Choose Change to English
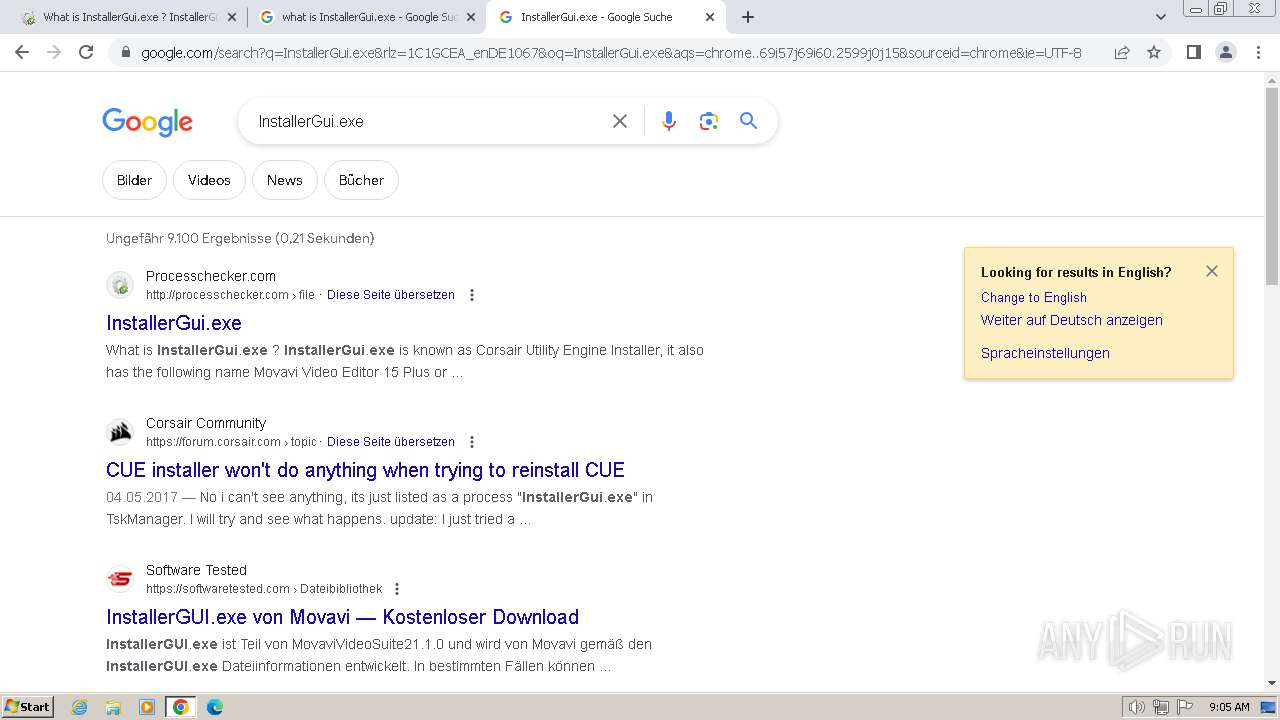The width and height of the screenshot is (1280, 720). coord(1033,297)
